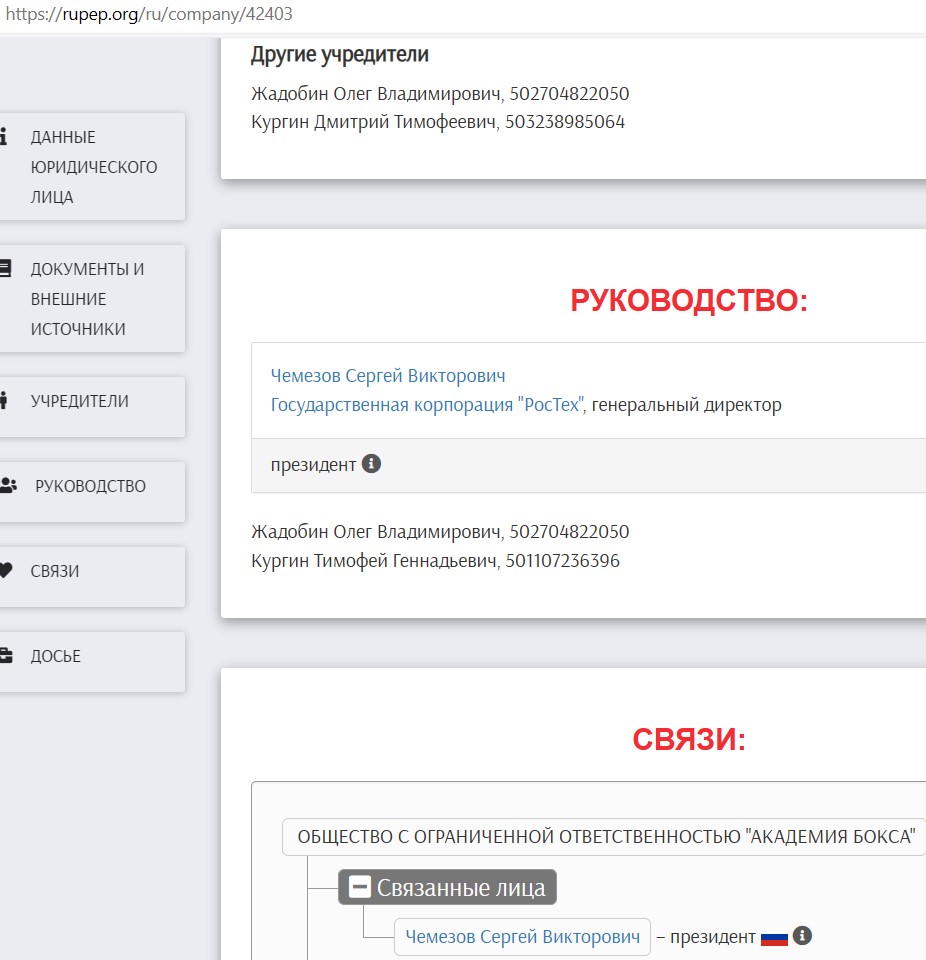Screen dimensions: 926x960
Task: Click the Russian flag icon in the connections tree
Action: 774,938
